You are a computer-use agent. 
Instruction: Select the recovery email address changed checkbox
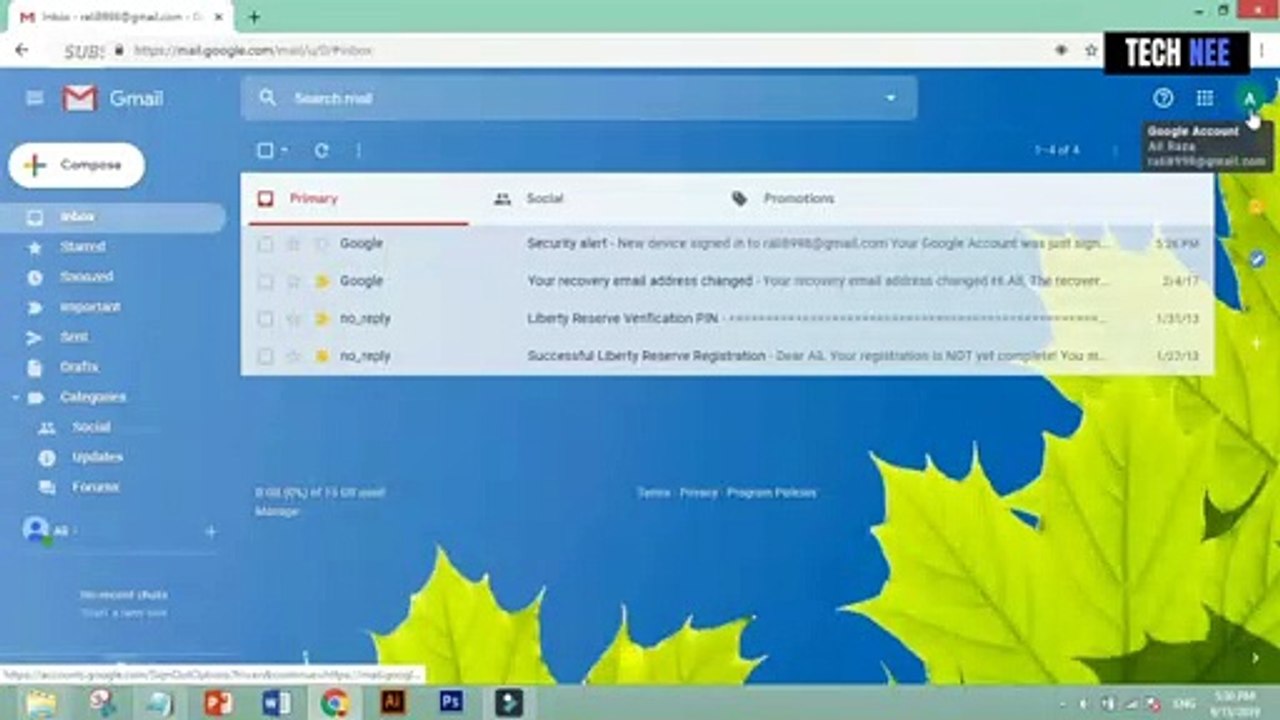tap(265, 281)
